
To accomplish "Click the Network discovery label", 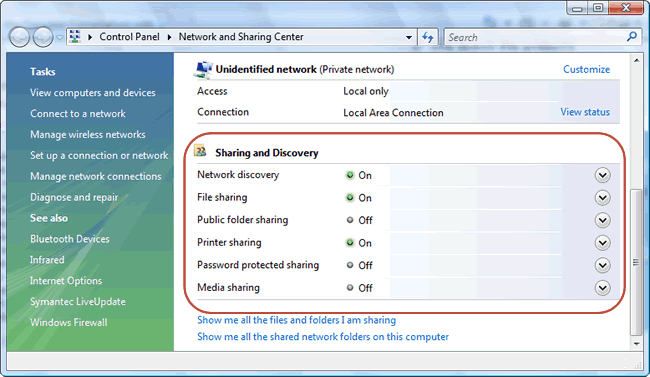I will click(x=238, y=175).
